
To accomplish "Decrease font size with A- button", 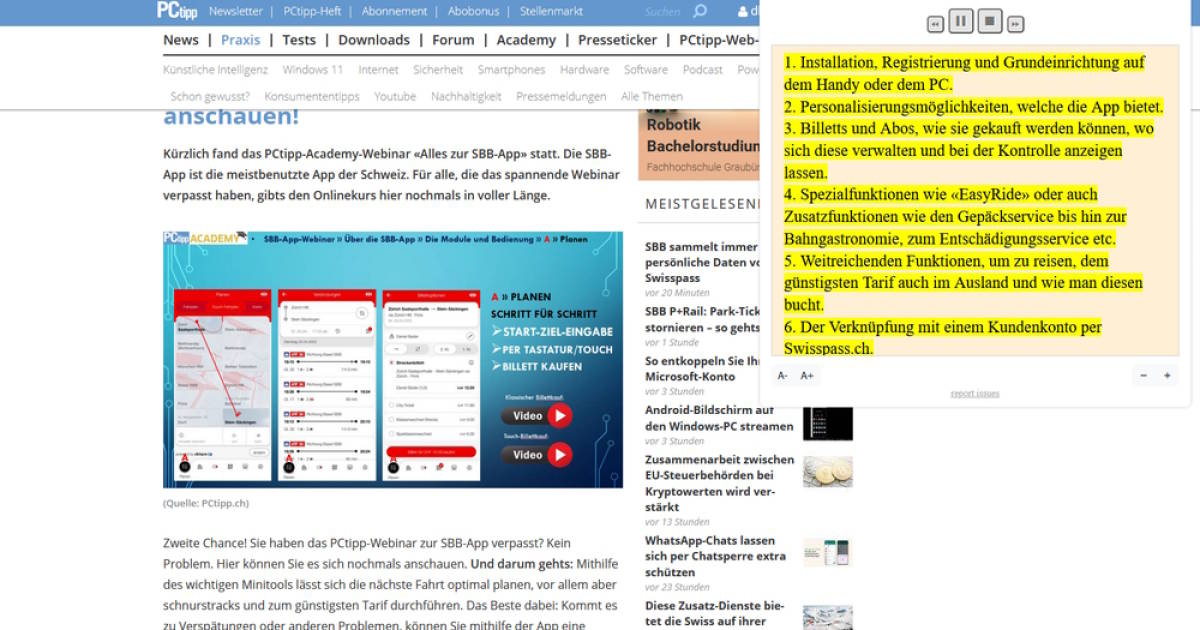I will (783, 376).
